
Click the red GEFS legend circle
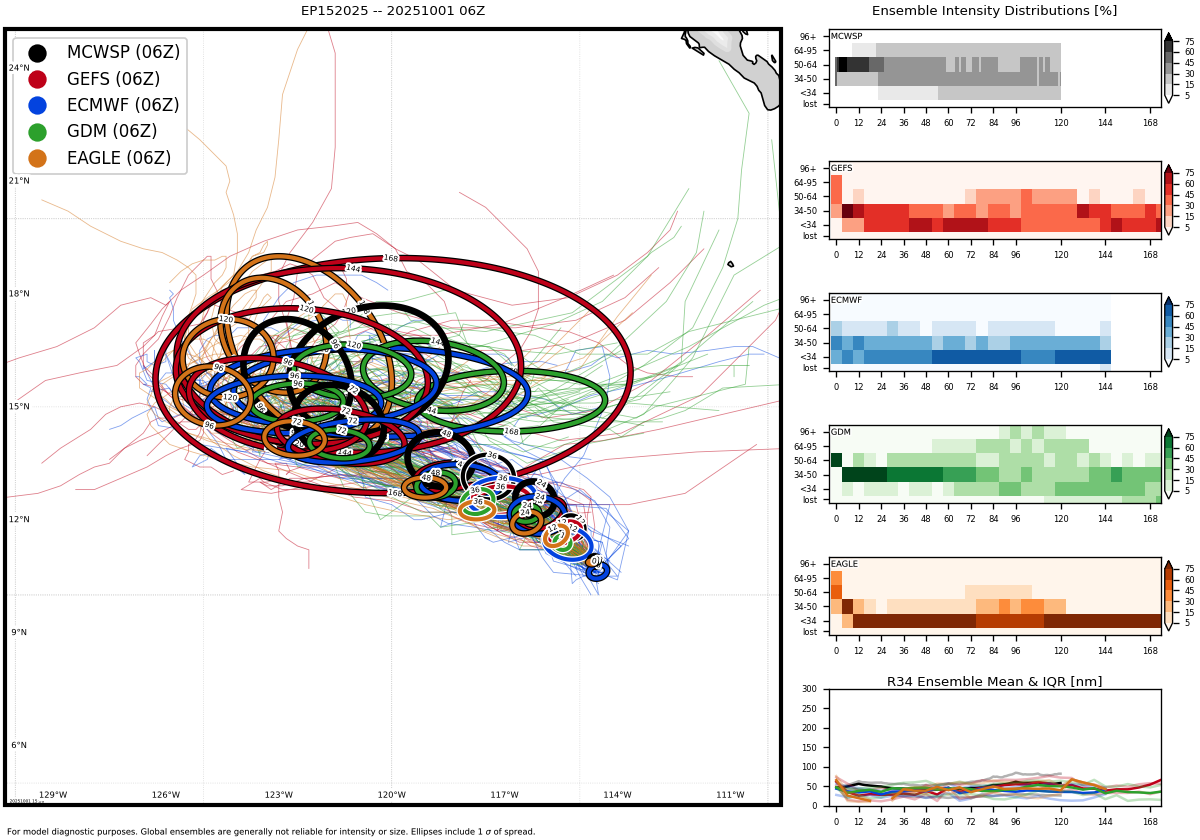point(37,79)
